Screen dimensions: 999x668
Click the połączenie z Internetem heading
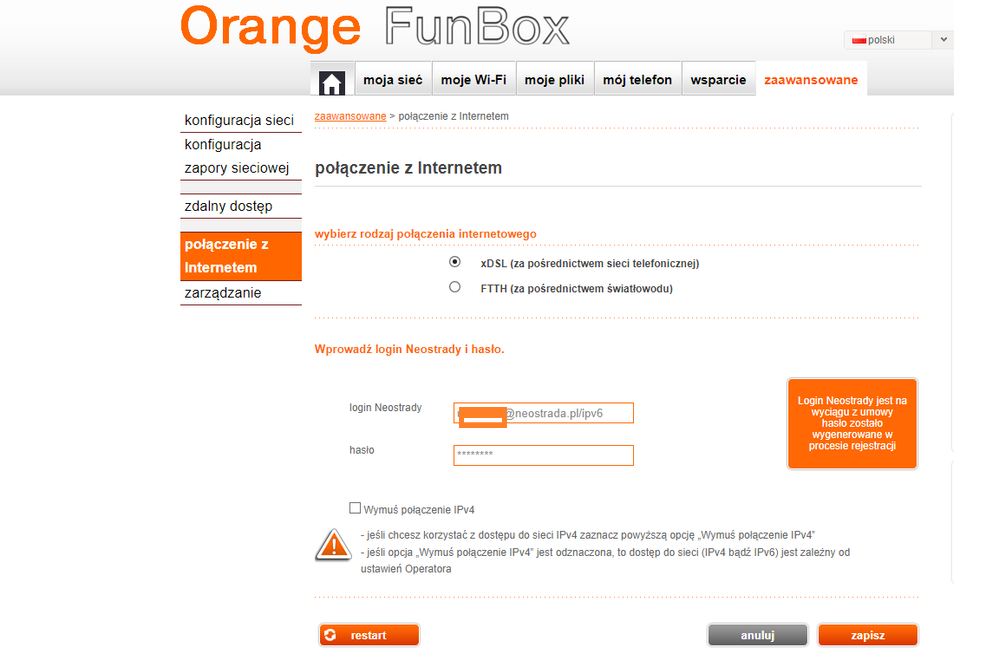(408, 168)
